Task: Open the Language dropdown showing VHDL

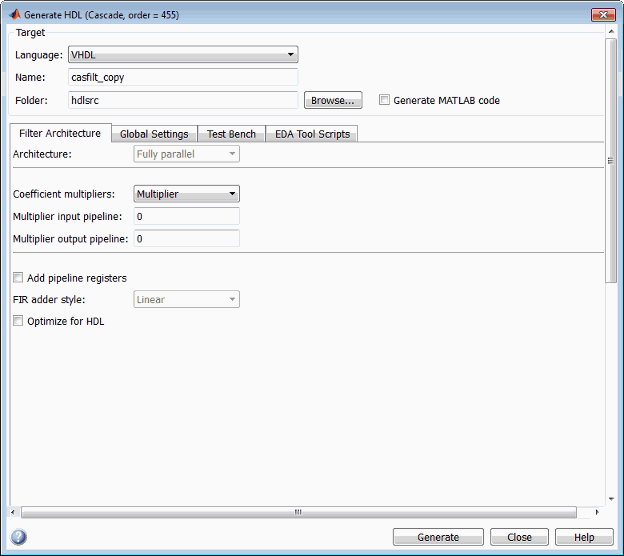Action: tap(183, 55)
